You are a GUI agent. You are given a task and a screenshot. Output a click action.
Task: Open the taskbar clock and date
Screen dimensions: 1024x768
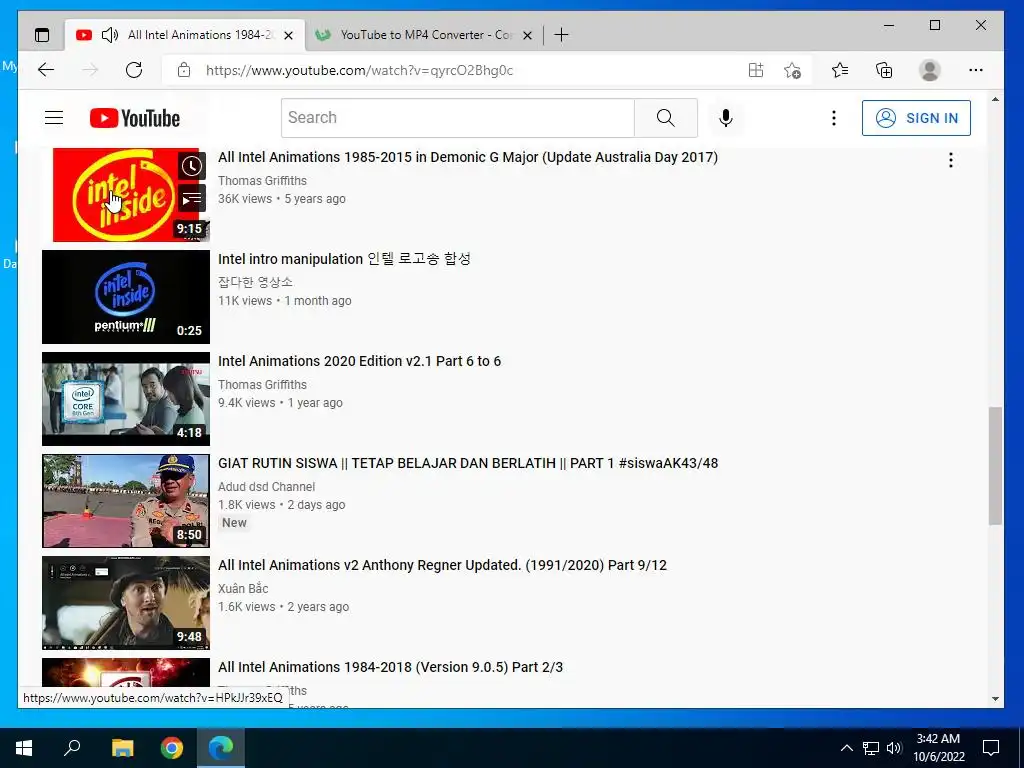point(938,748)
